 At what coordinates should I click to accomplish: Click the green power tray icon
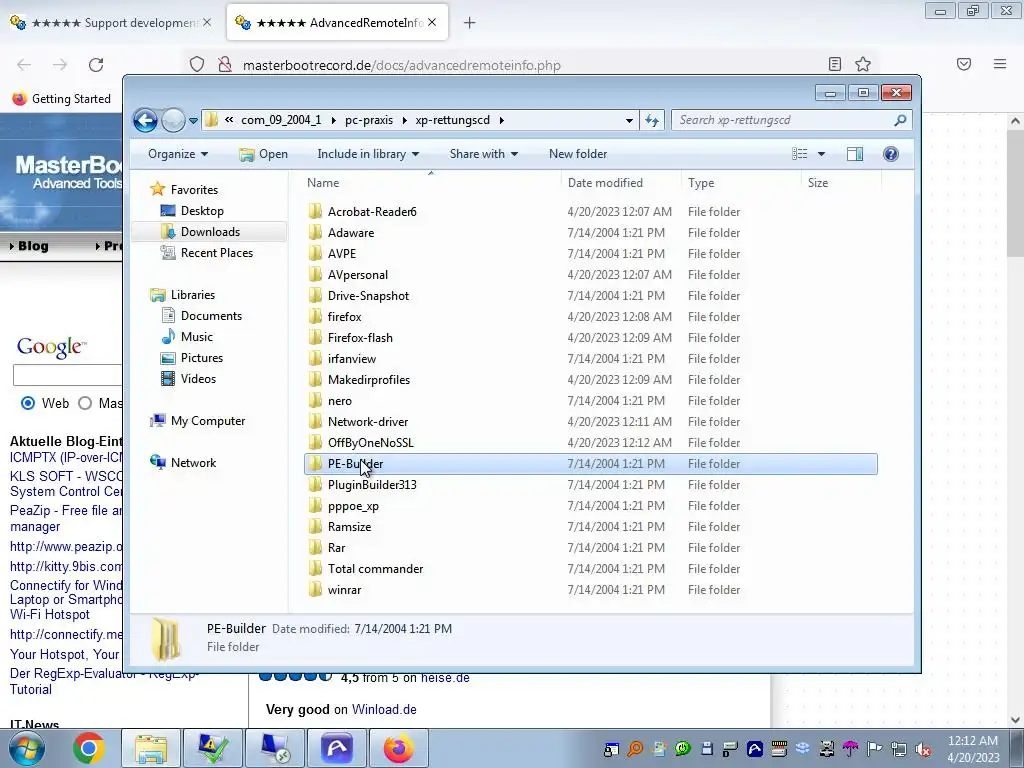[682, 748]
